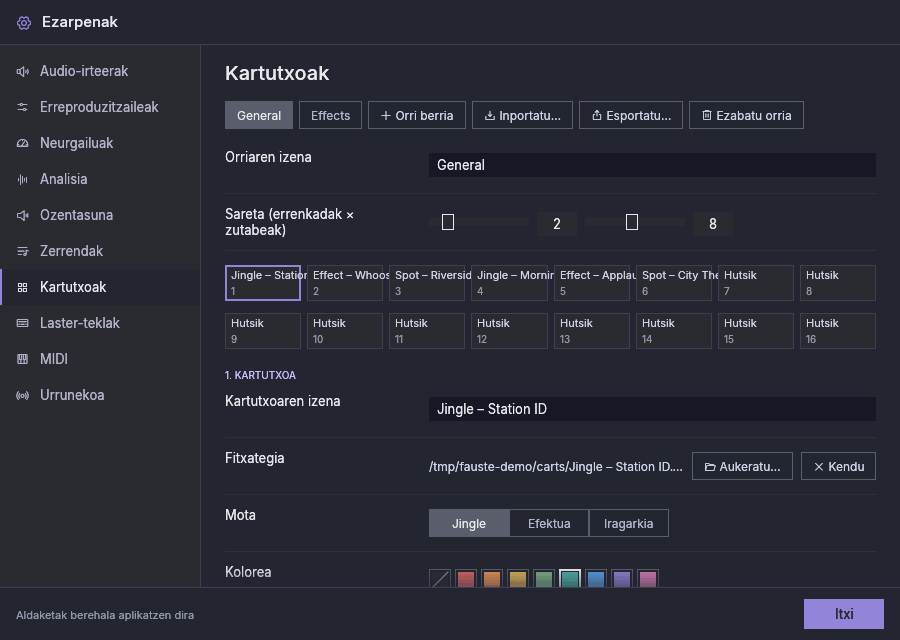Click the Ezarpenak gear icon in header
This screenshot has width=900, height=640.
(x=24, y=22)
